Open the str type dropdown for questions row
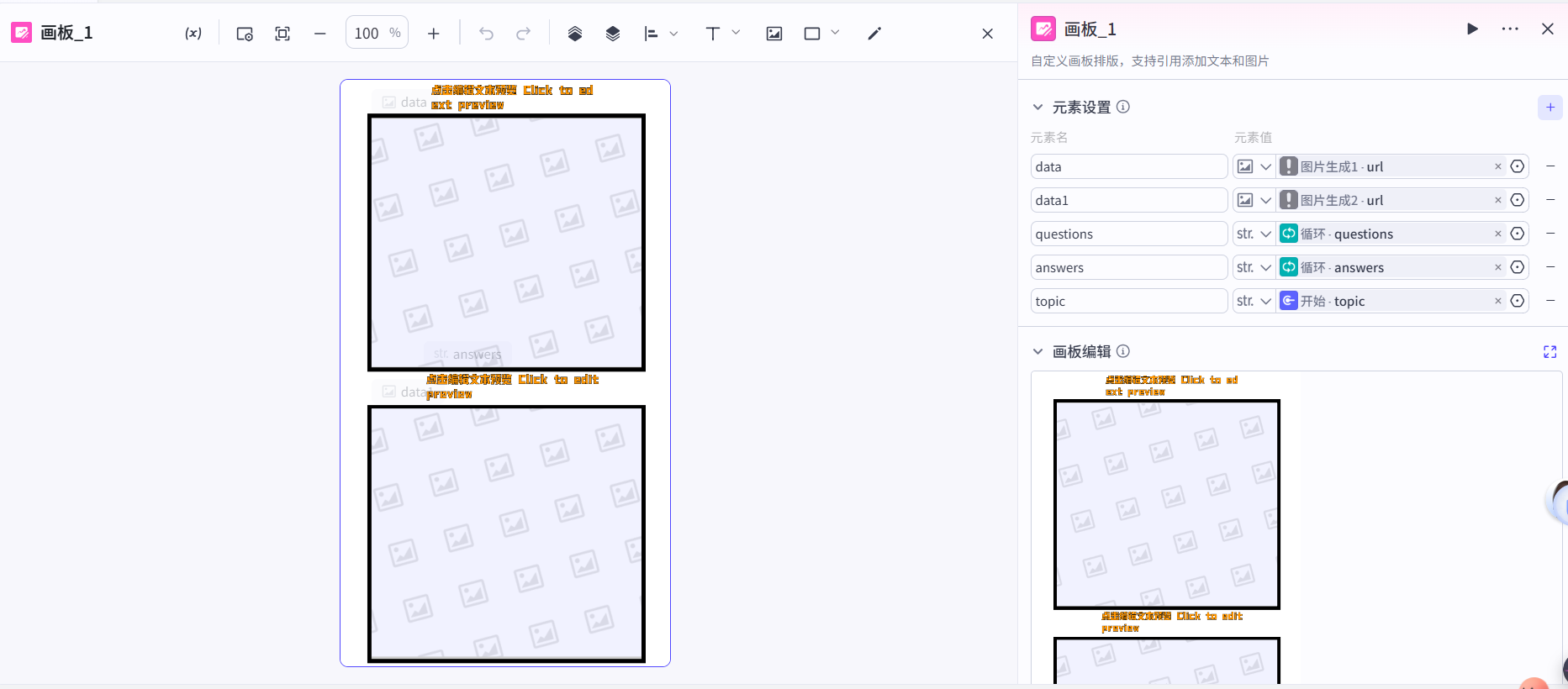The width and height of the screenshot is (1568, 689). [1254, 234]
